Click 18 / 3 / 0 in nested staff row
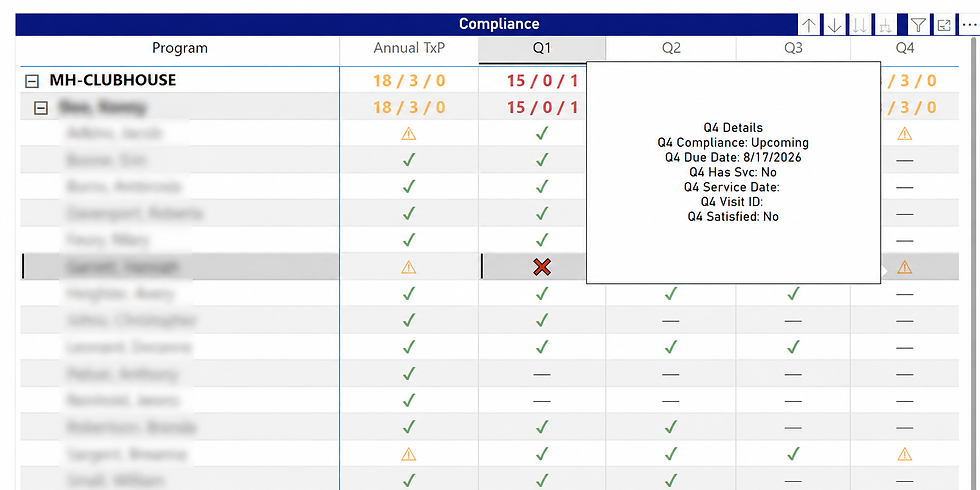The height and width of the screenshot is (490, 980). pos(409,108)
